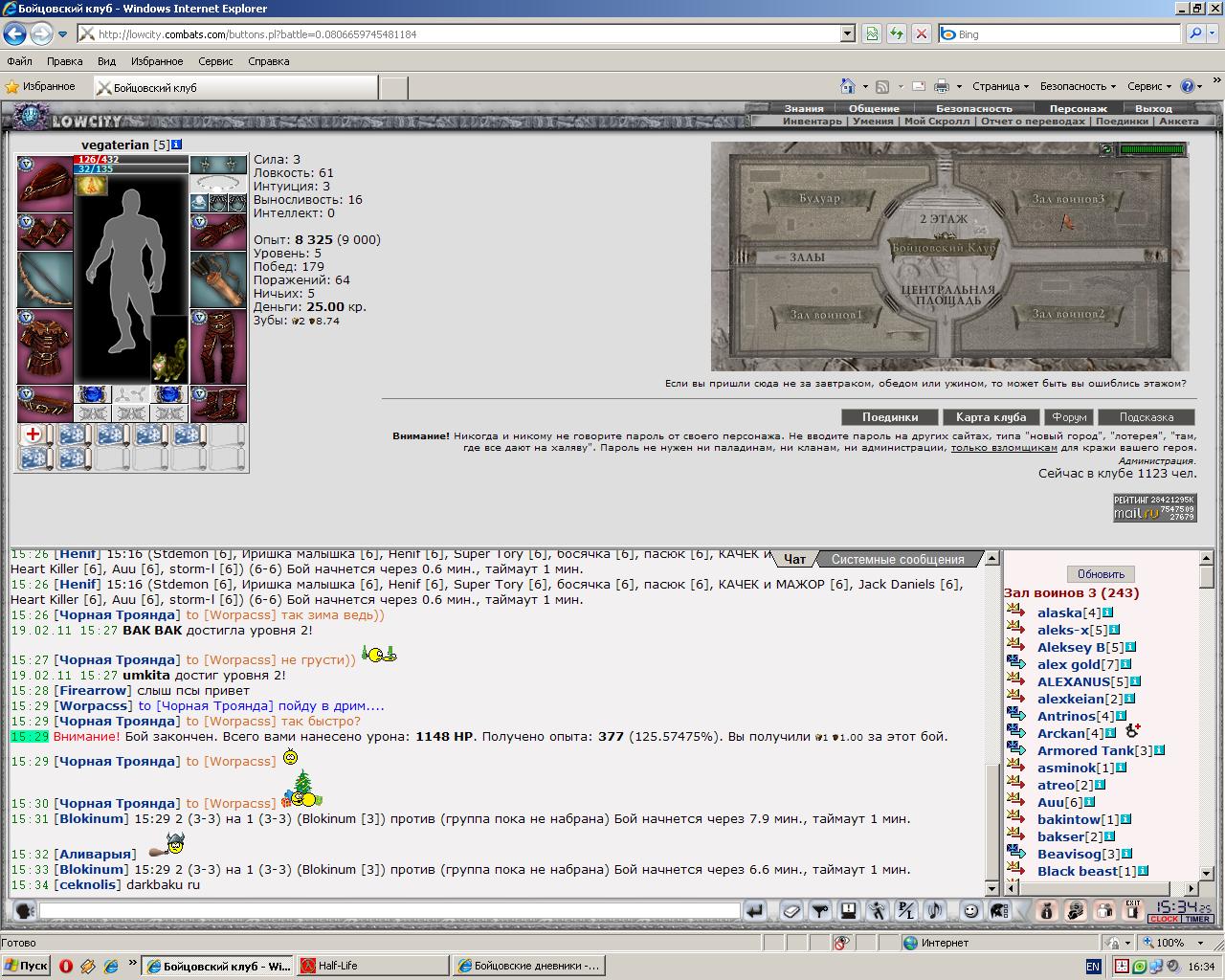Click the mail.ru rating counter banner

pyautogui.click(x=1154, y=508)
